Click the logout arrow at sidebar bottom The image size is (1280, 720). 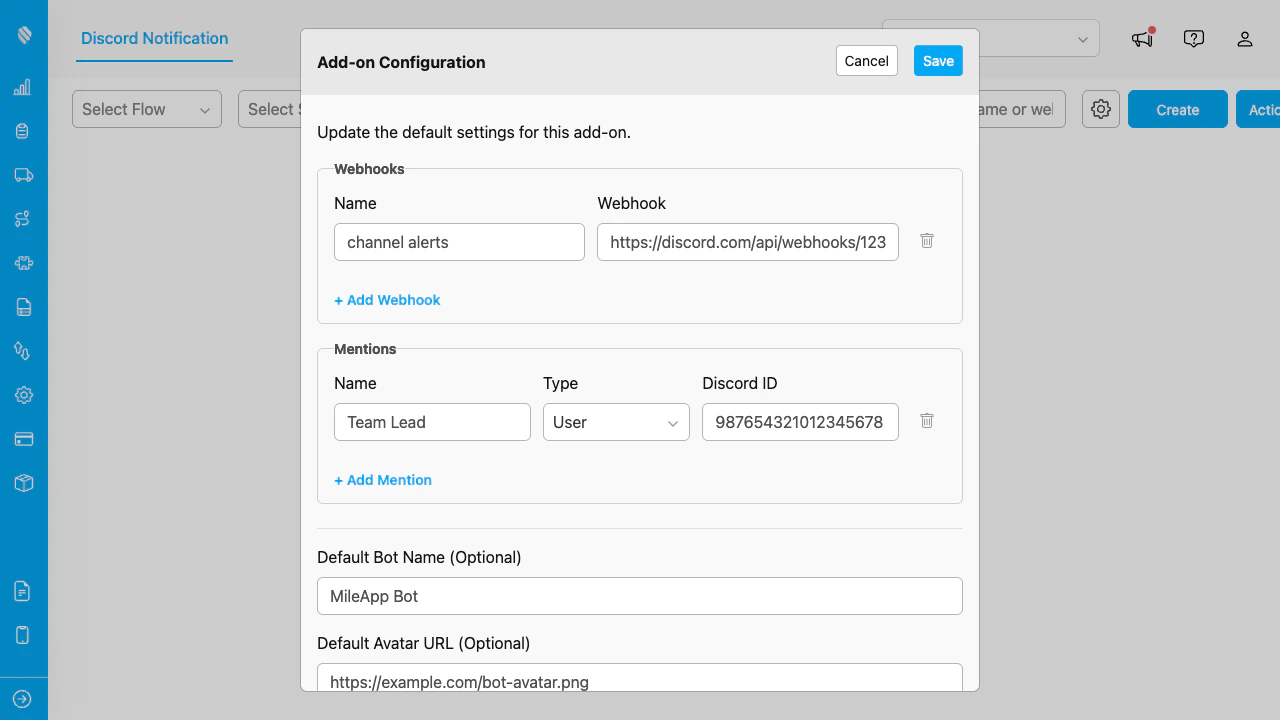[22, 698]
